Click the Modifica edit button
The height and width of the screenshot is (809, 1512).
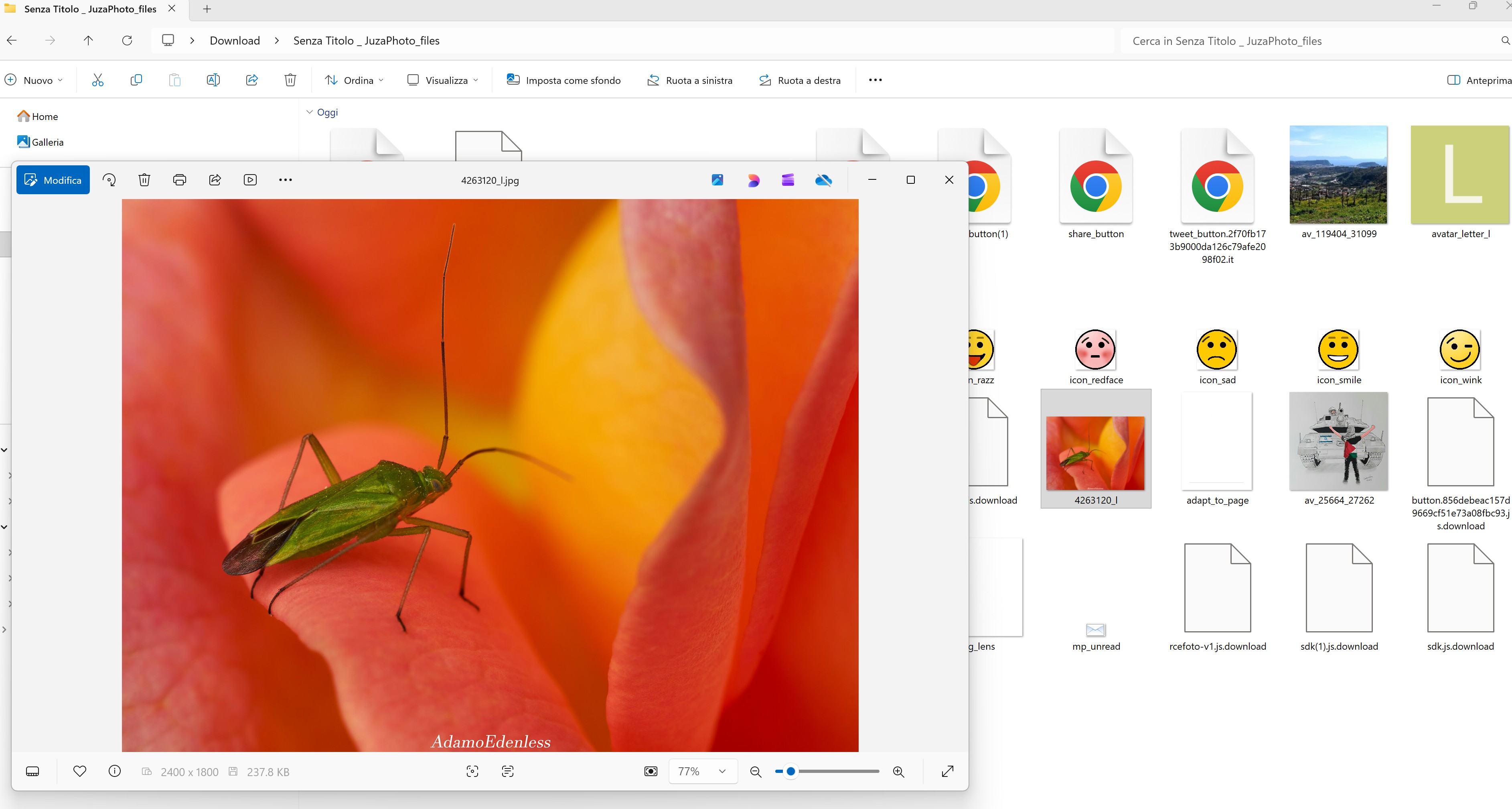click(53, 180)
